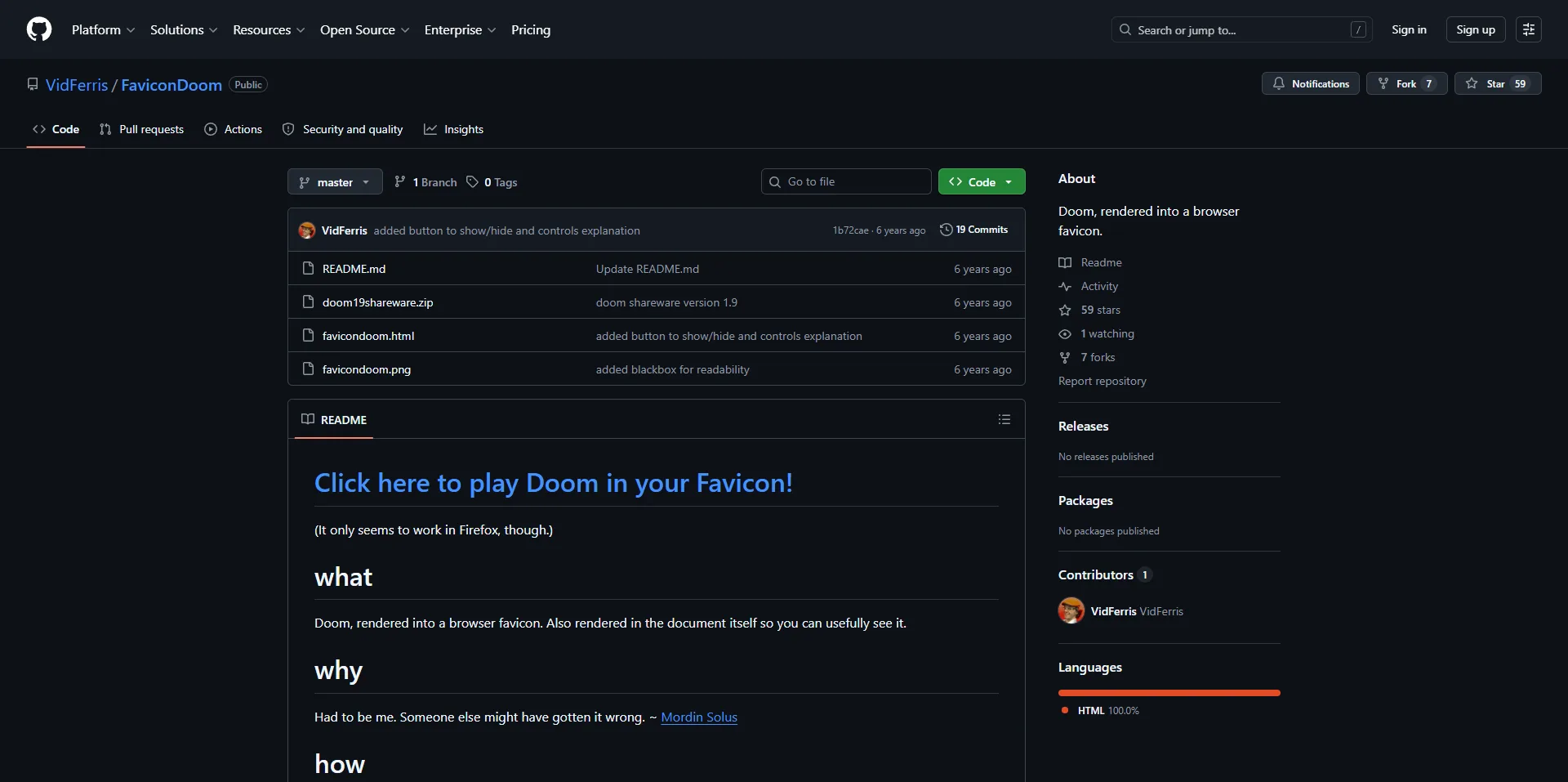Click the Go to file input
The image size is (1568, 782).
846,181
